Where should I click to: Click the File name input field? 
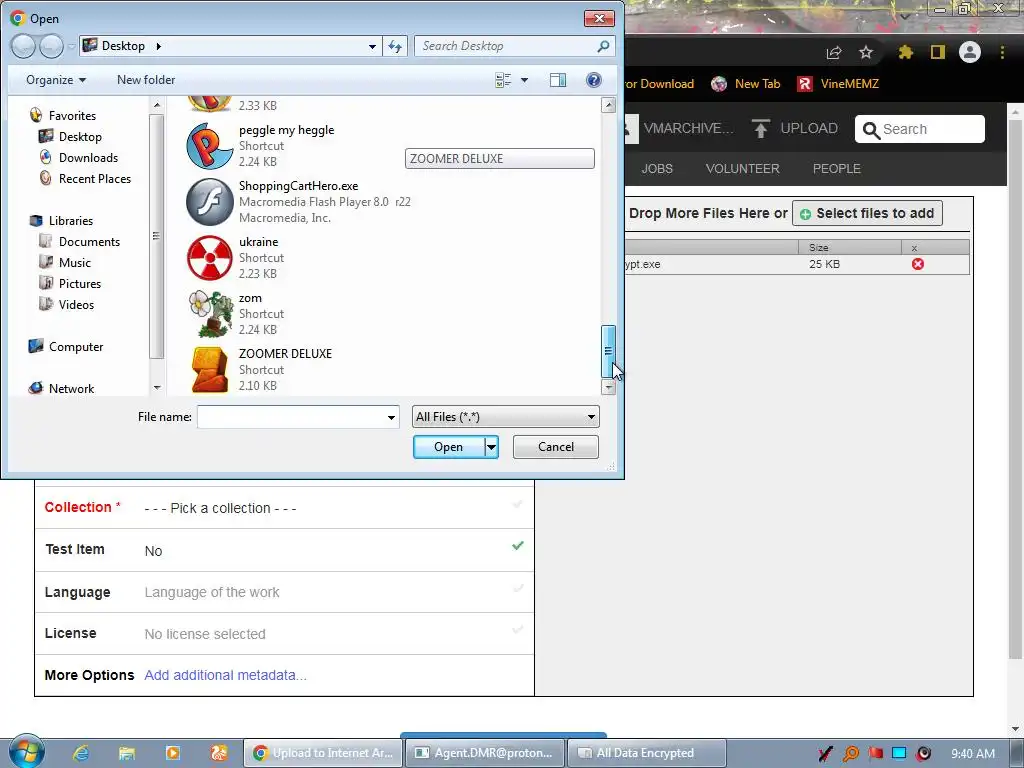291,417
